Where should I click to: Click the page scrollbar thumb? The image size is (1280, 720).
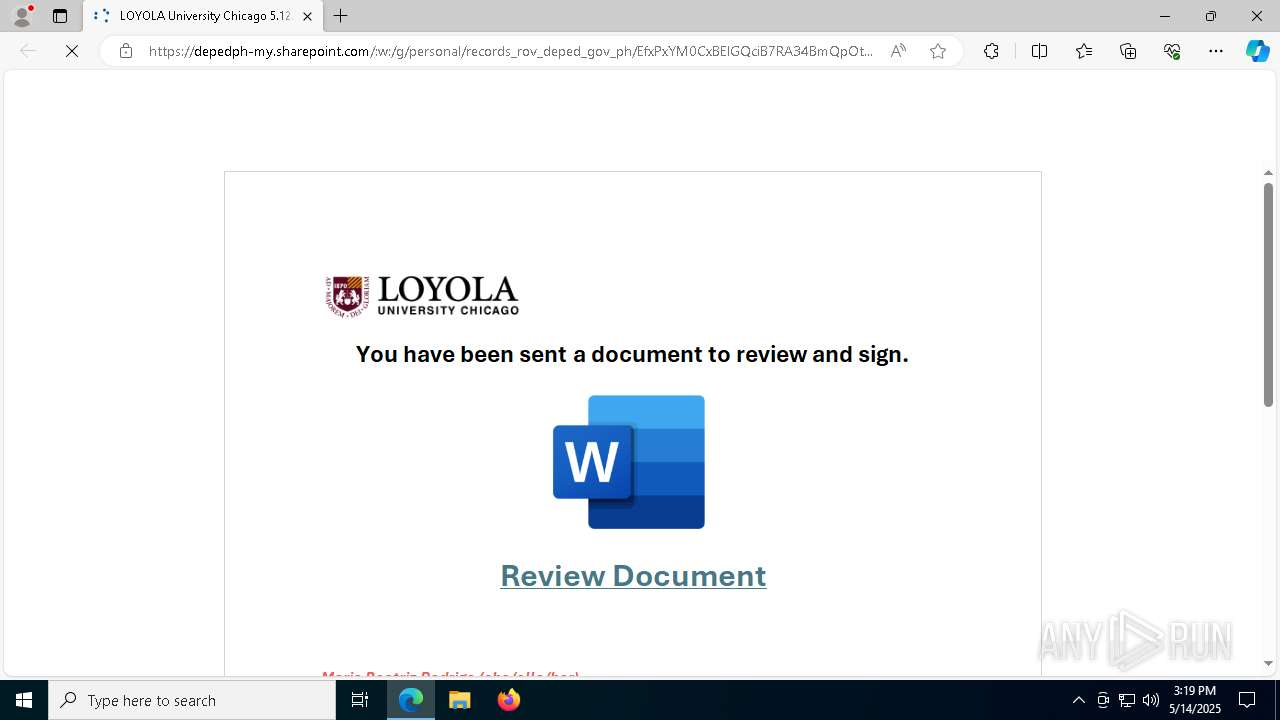tap(1268, 295)
